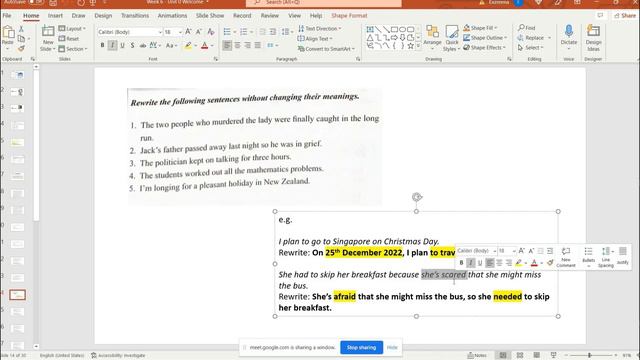Switch to the Shape Format tab
The width and height of the screenshot is (640, 360).
point(349,16)
